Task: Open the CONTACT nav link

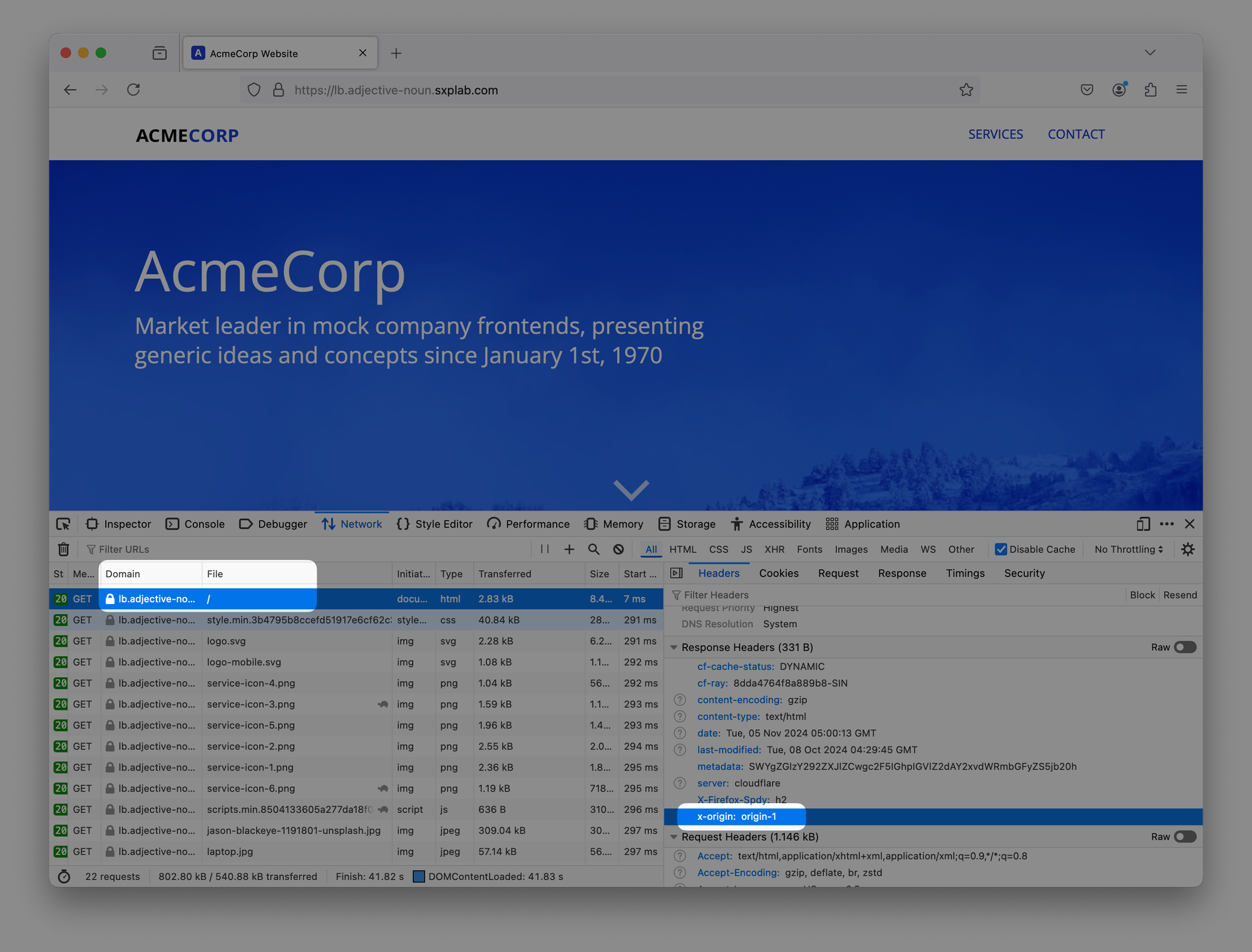Action: (1076, 134)
